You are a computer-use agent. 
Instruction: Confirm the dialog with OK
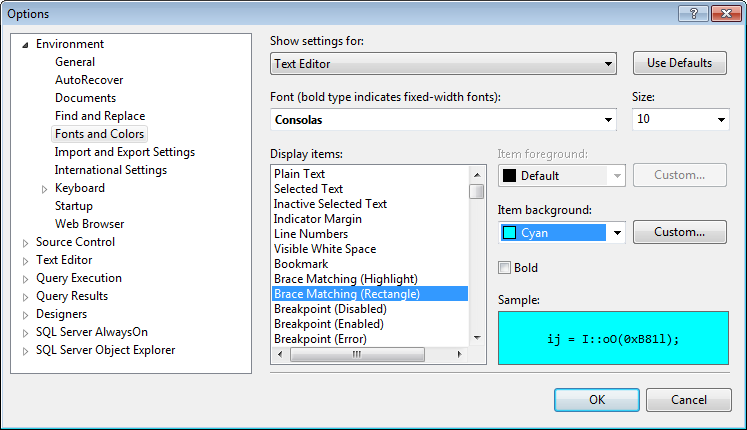point(597,400)
